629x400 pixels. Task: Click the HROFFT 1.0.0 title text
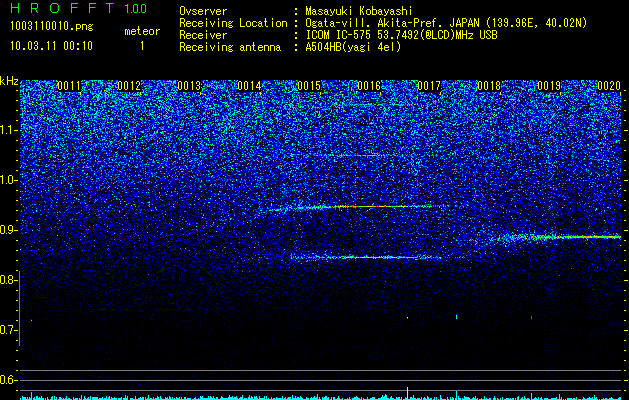click(79, 8)
